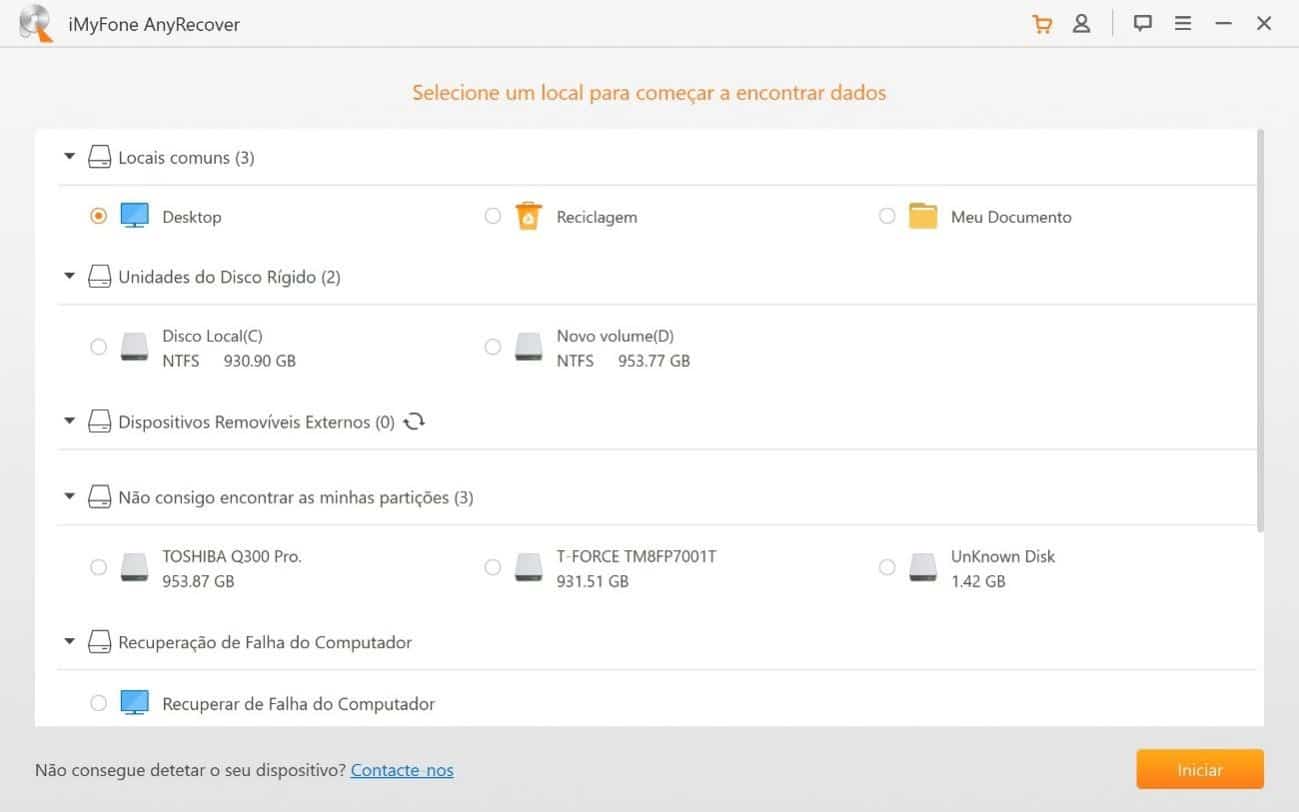Click the vertical scrollbar of locations list
The width and height of the screenshot is (1299, 812).
pyautogui.click(x=1260, y=328)
